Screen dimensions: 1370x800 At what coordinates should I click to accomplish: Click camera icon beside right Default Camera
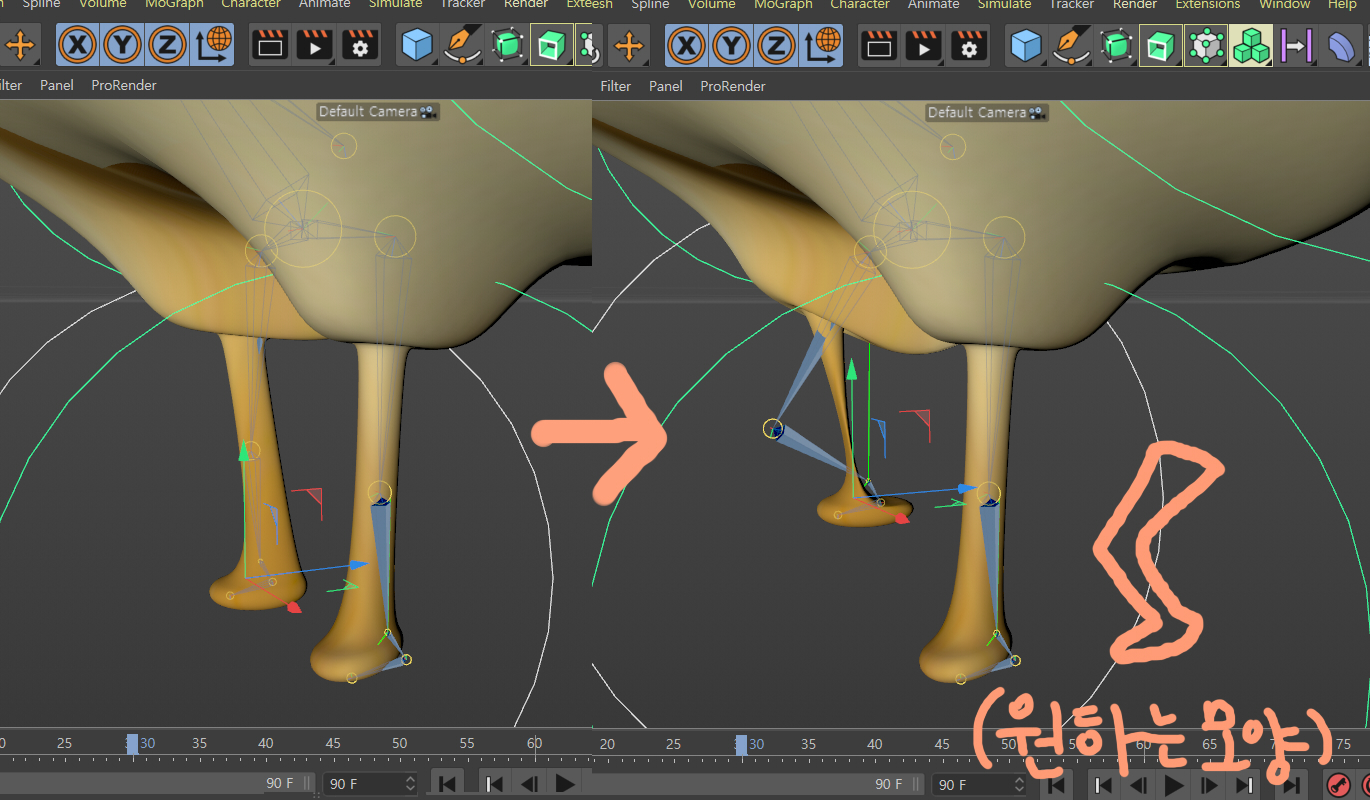click(1038, 112)
